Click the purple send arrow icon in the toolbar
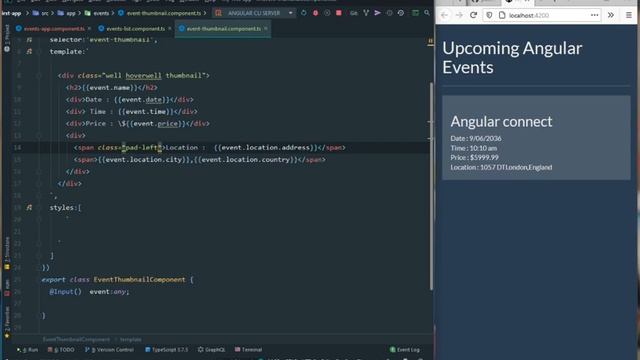640x360 pixels. pyautogui.click(x=378, y=13)
